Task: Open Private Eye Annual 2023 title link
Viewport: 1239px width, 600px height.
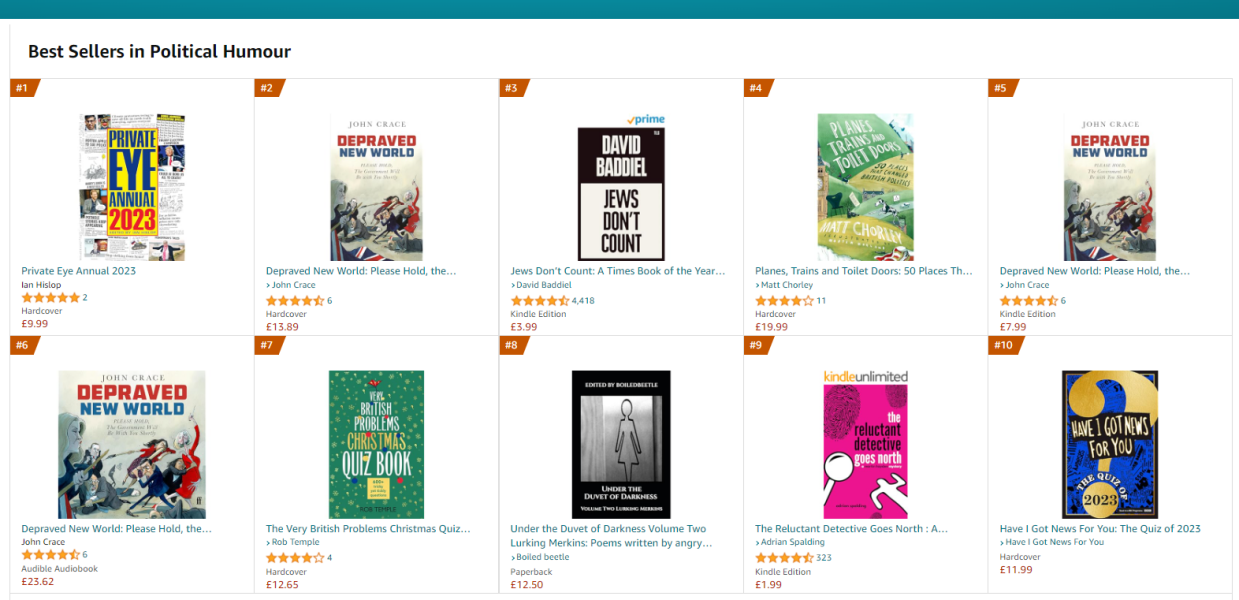Action: pos(78,271)
